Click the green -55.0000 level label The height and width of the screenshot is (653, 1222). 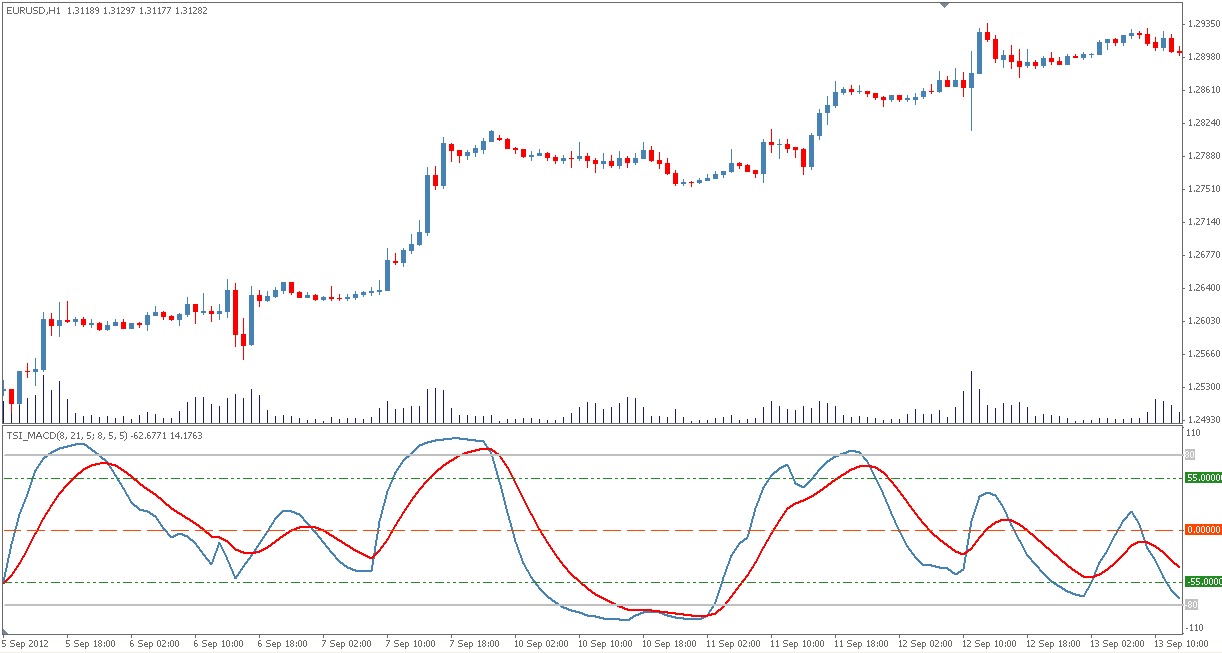[1203, 581]
